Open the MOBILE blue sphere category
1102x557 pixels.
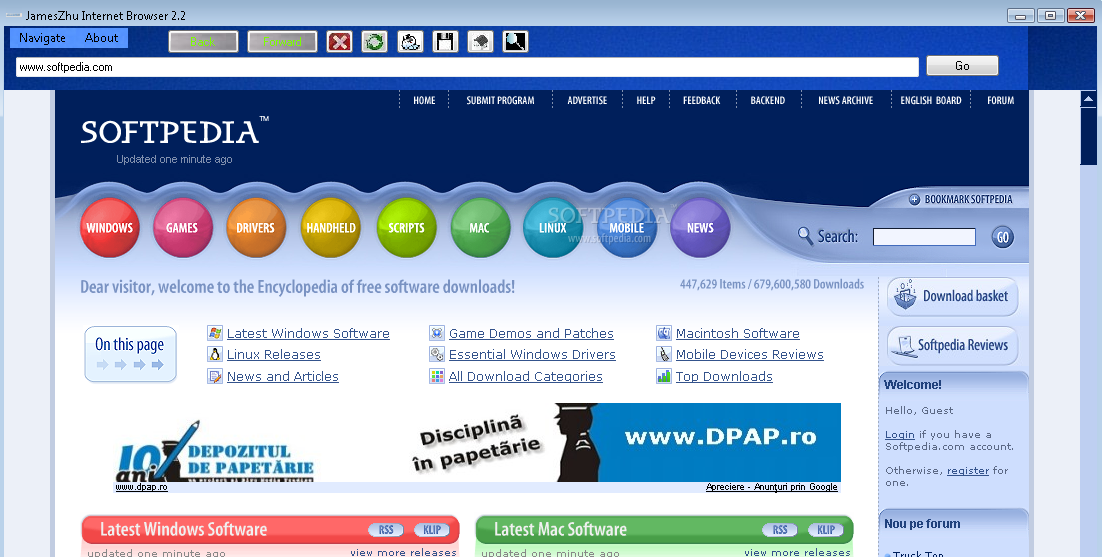tap(626, 228)
